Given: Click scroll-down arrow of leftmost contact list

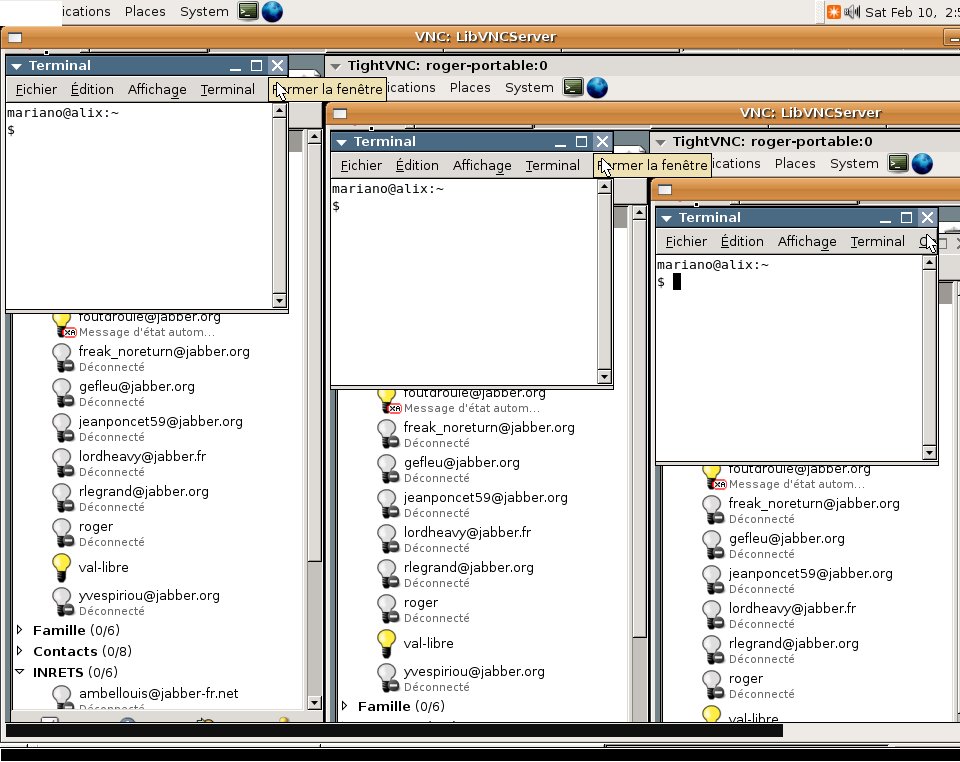Looking at the screenshot, I should tap(313, 702).
